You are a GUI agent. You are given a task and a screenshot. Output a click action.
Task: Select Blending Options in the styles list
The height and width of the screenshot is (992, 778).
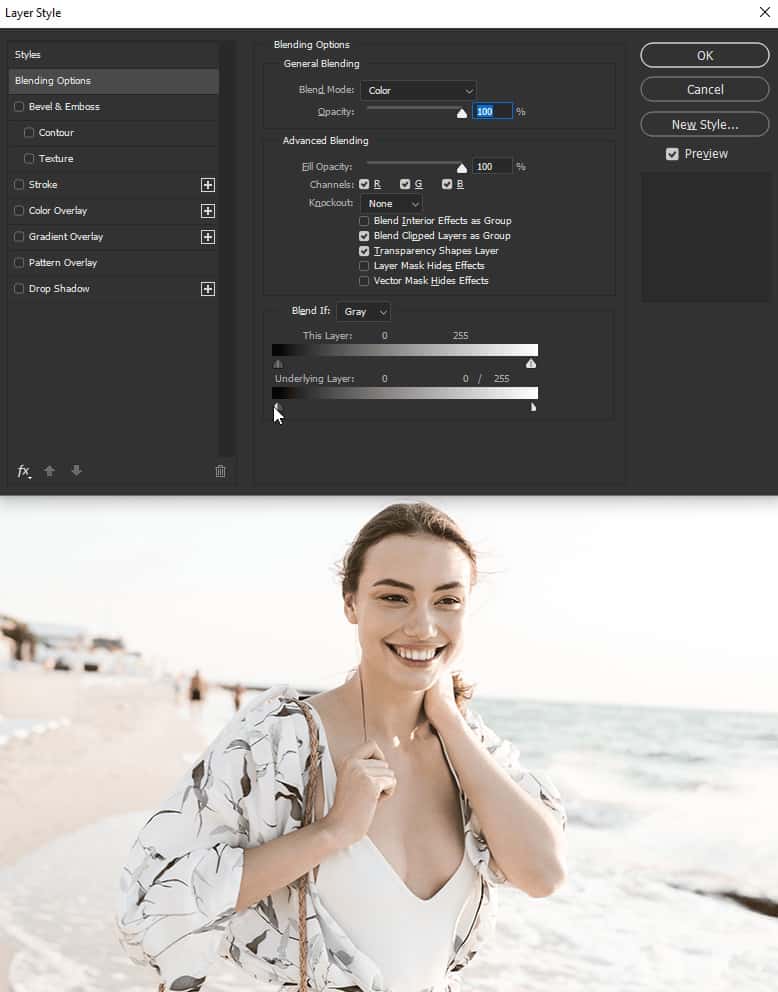(x=112, y=81)
